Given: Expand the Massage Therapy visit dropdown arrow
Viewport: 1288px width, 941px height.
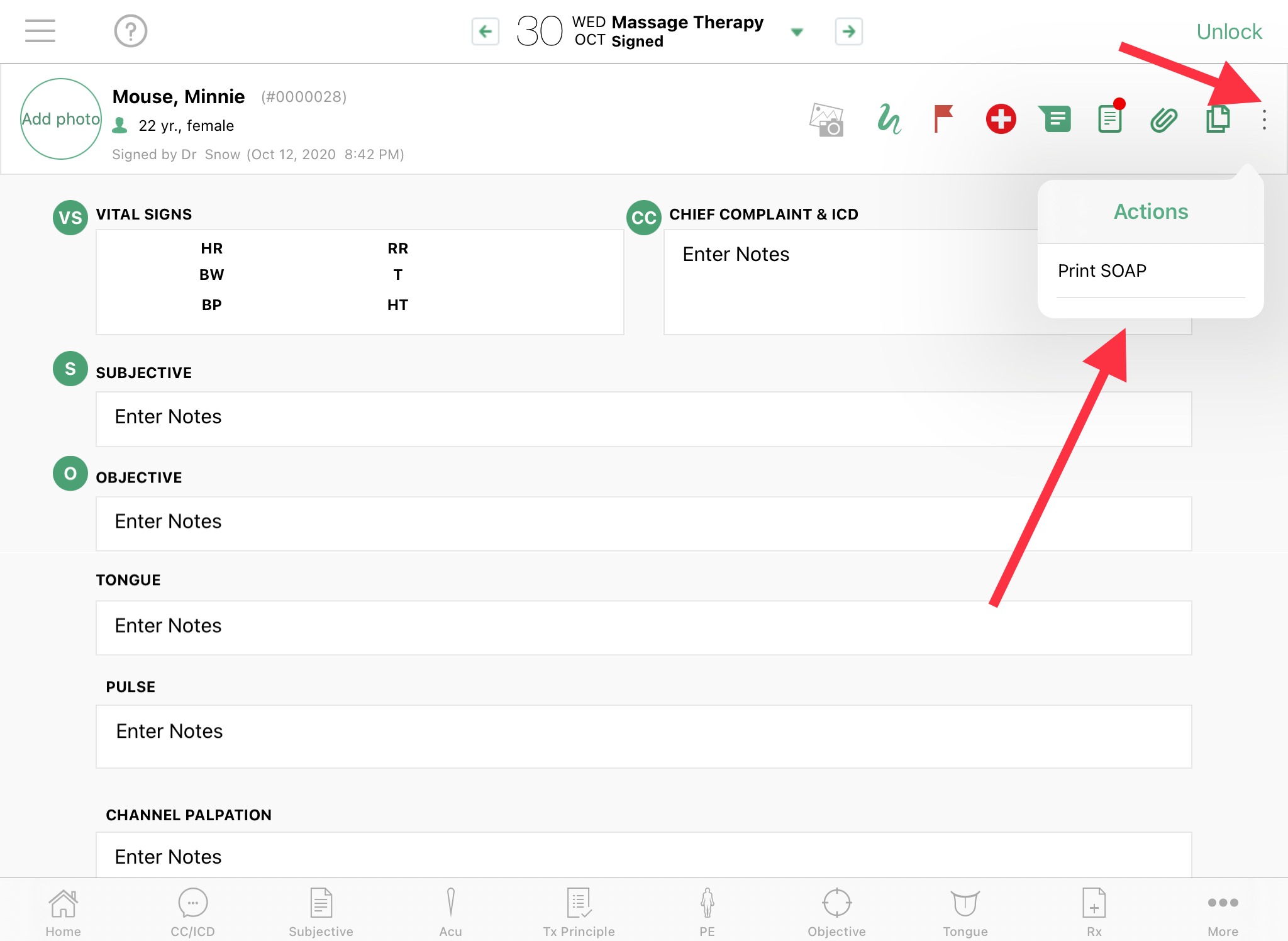Looking at the screenshot, I should tap(797, 32).
